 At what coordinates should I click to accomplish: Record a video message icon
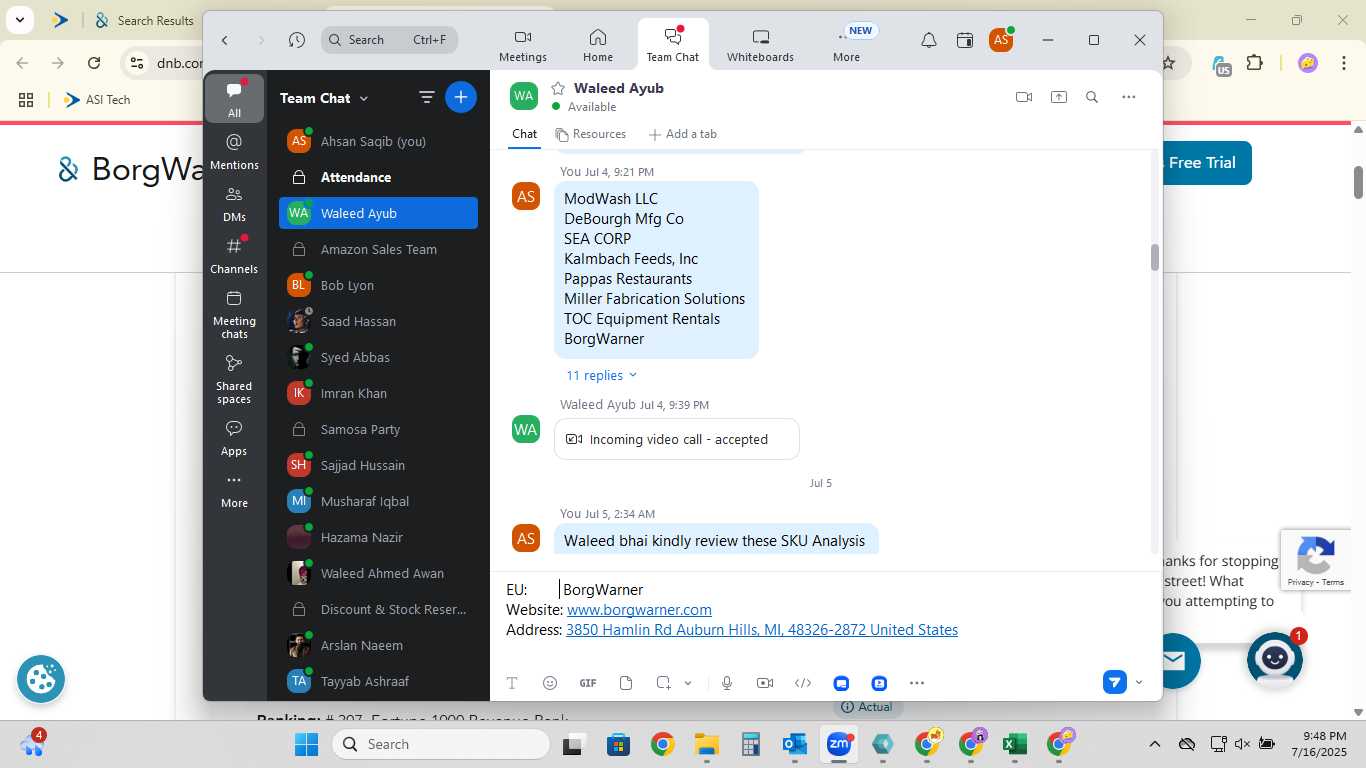[x=765, y=683]
